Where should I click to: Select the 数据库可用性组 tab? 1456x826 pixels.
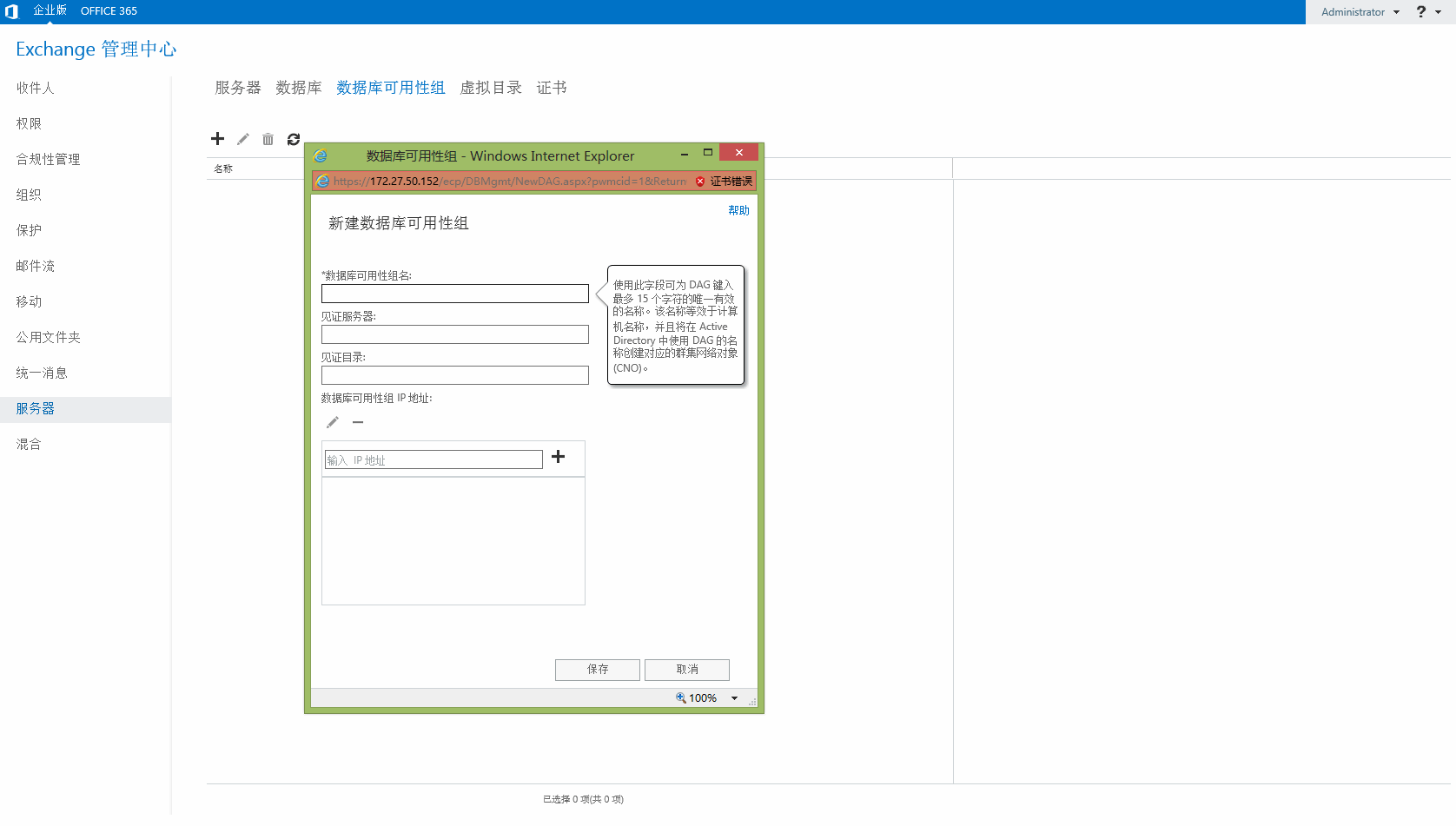click(391, 88)
